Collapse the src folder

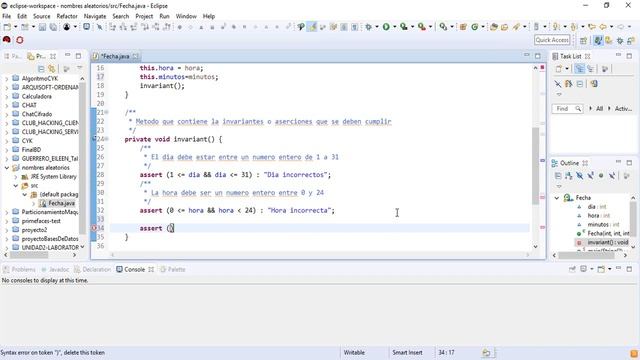[x=16, y=186]
